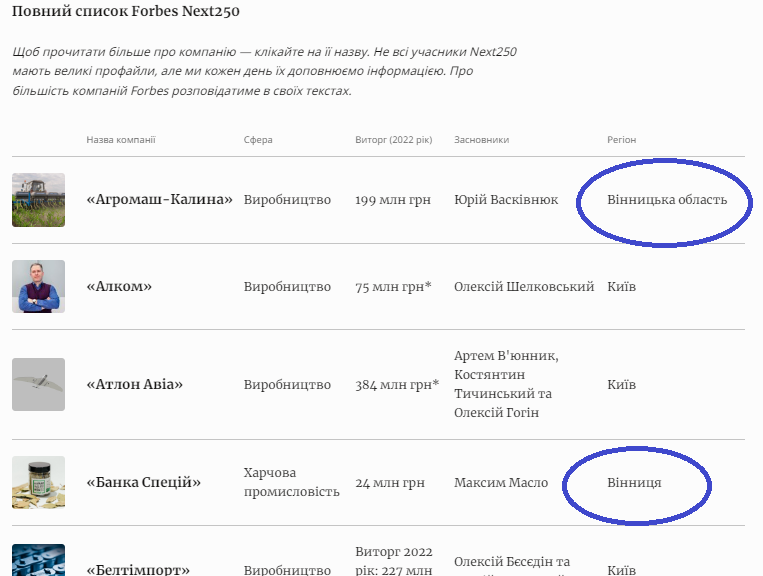Click the «Сфера» column header
The image size is (763, 576).
258,140
